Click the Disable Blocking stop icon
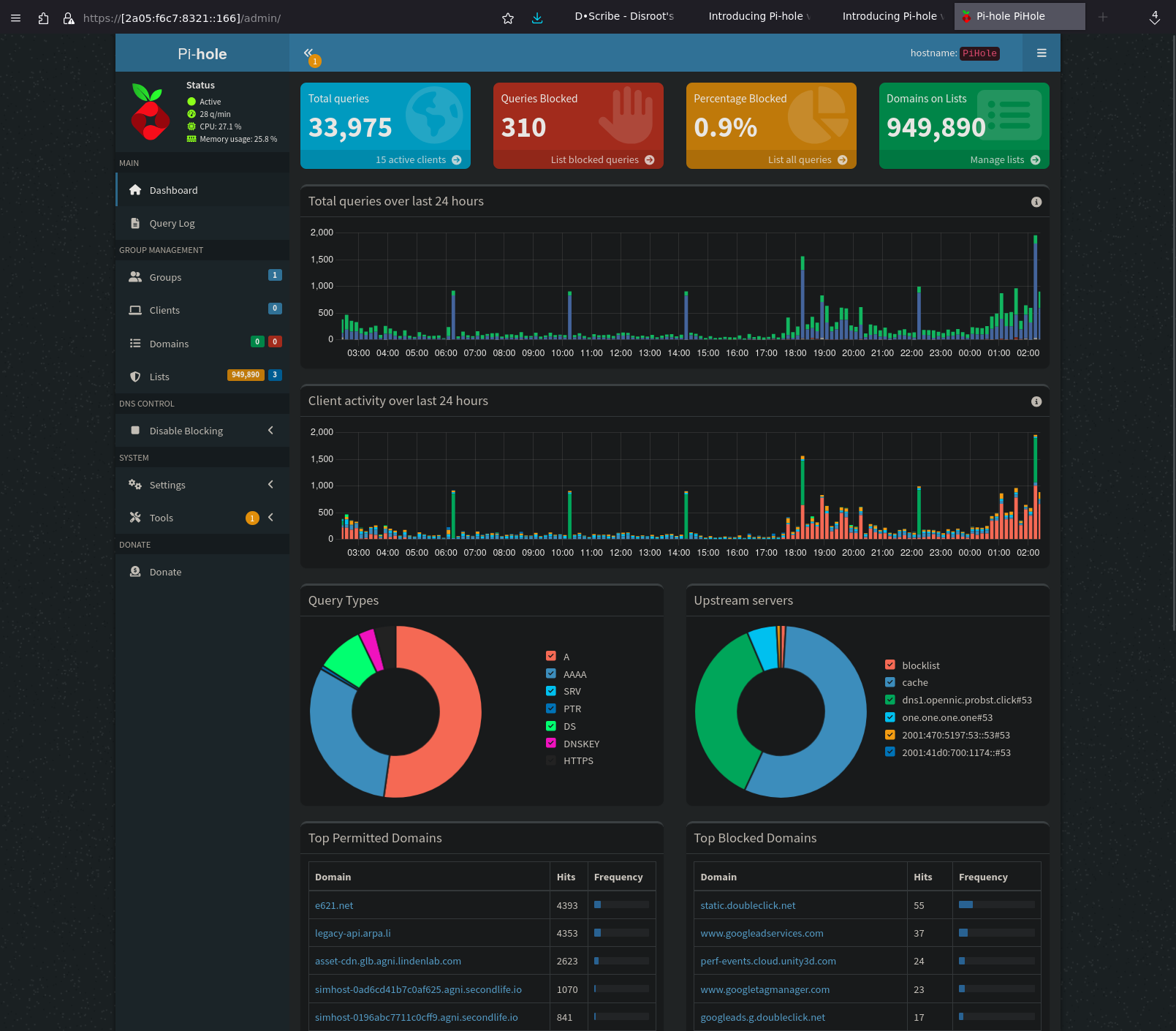The width and height of the screenshot is (1176, 1031). coord(135,431)
